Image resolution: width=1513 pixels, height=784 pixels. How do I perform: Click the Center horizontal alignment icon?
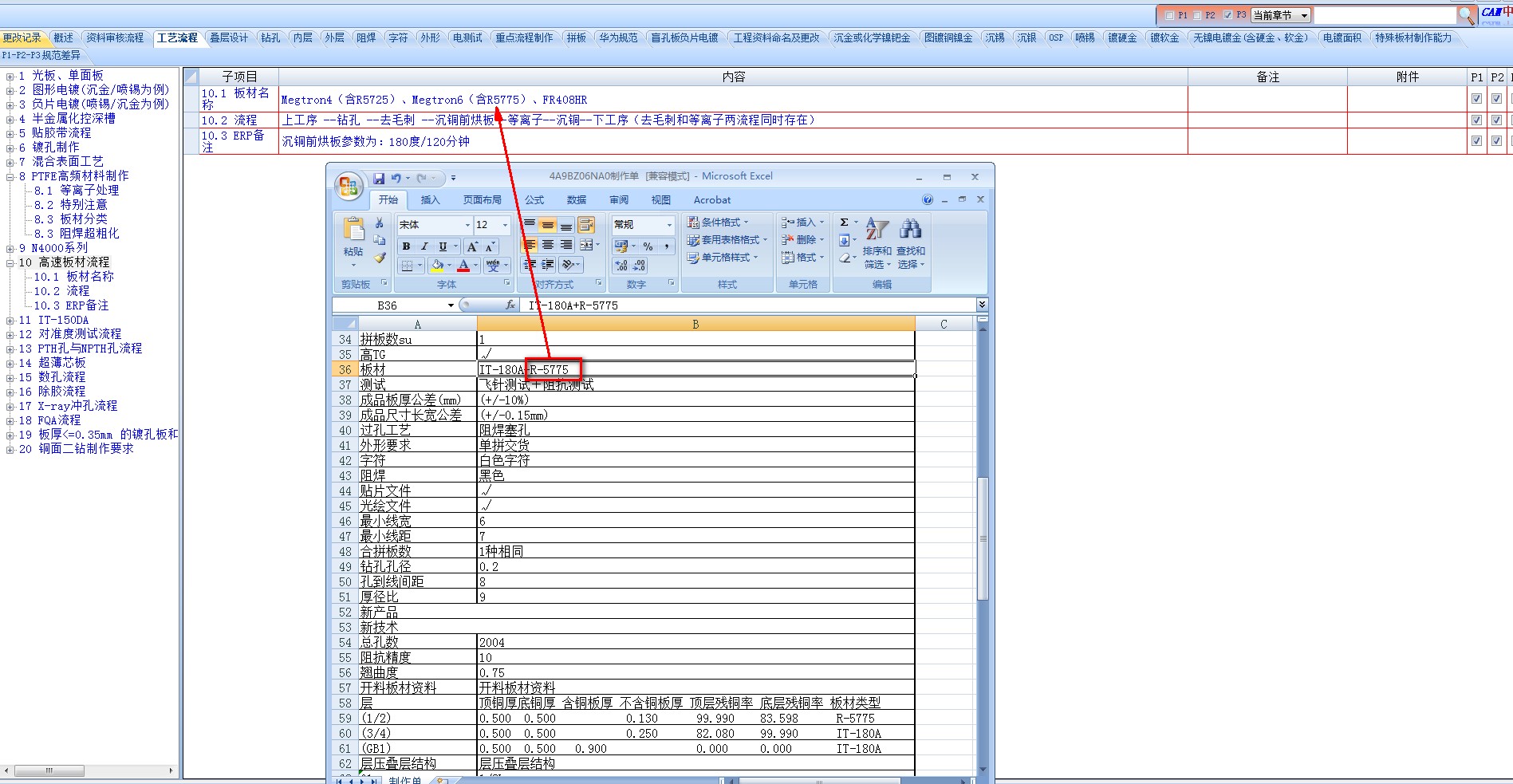548,245
